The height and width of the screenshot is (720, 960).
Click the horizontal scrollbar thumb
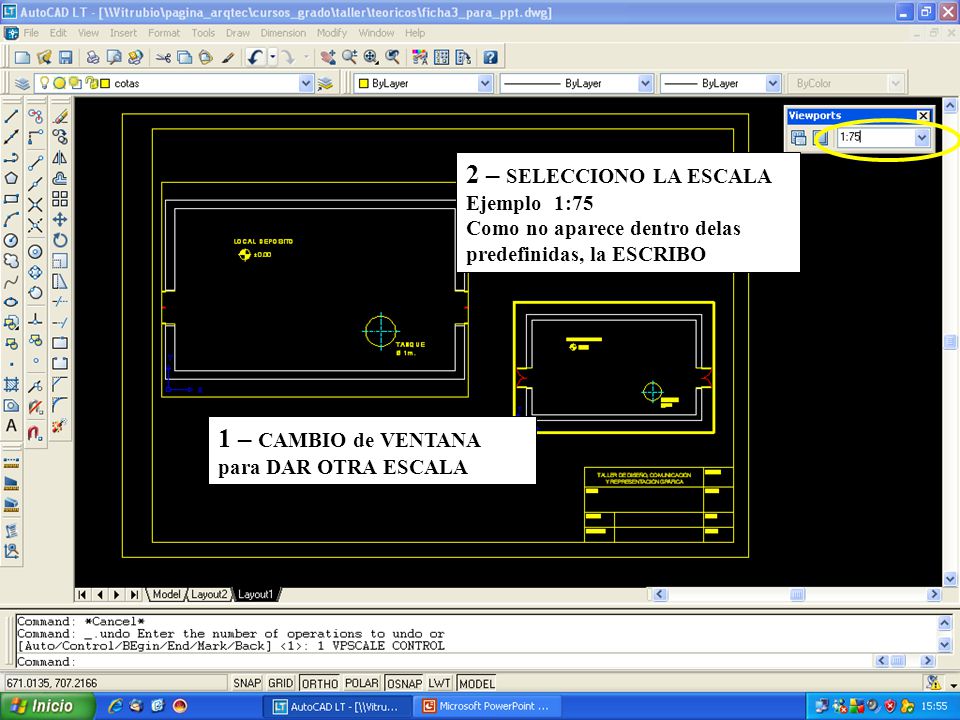tap(797, 594)
